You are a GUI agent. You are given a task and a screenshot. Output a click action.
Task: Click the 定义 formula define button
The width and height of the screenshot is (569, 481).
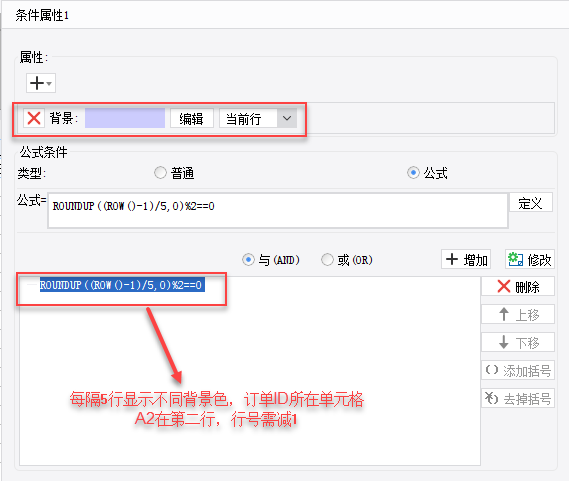pyautogui.click(x=531, y=203)
